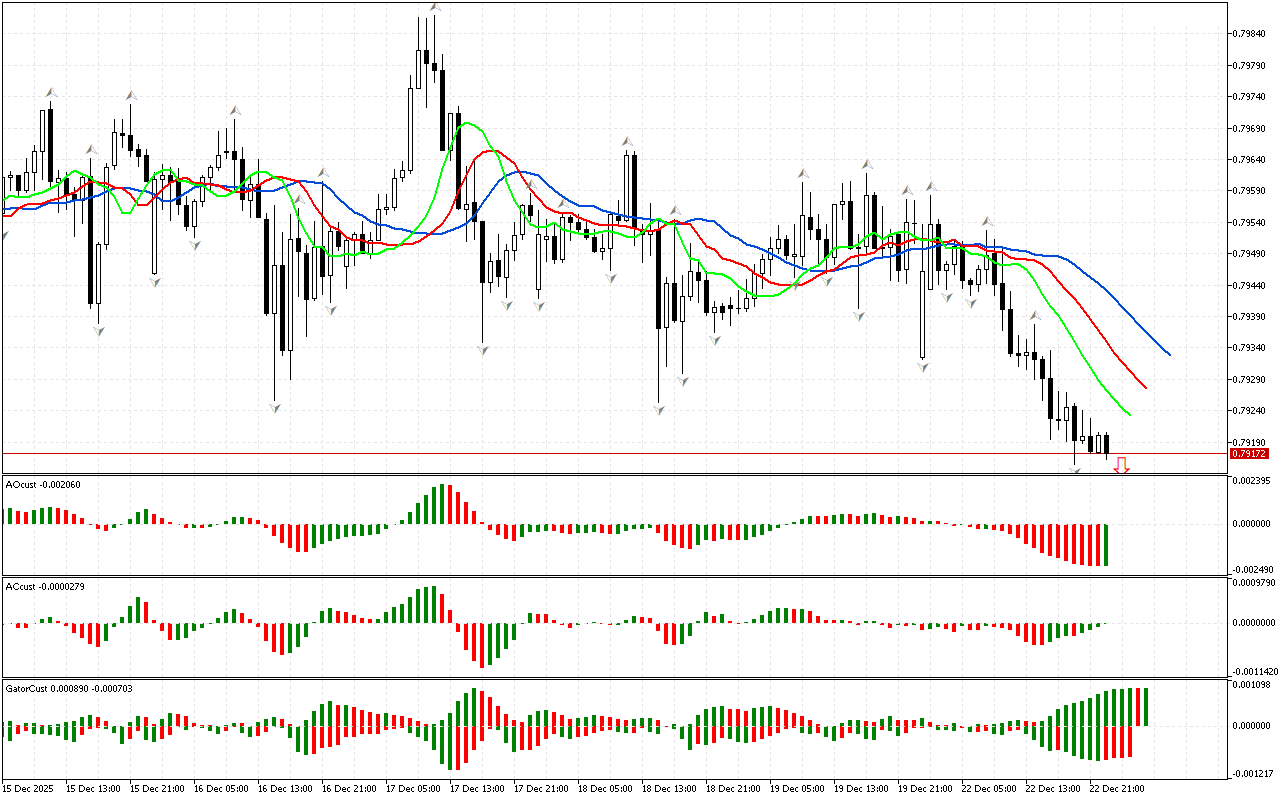Select the down fractal under 18 Dec 13:00 low
Screen dimensions: 1280x800
tap(658, 409)
